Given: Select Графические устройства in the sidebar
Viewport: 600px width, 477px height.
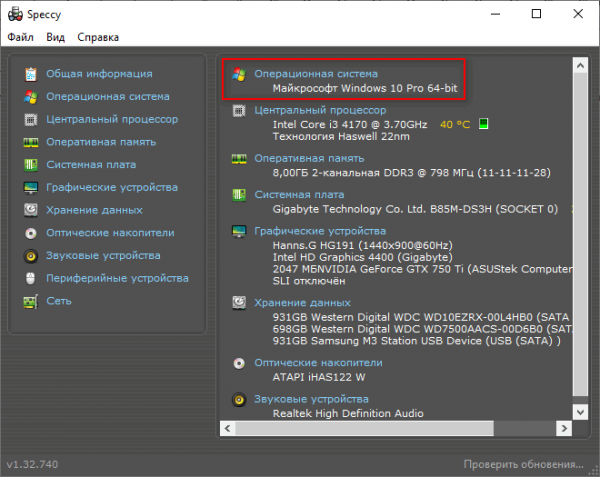Looking at the screenshot, I should click(112, 187).
